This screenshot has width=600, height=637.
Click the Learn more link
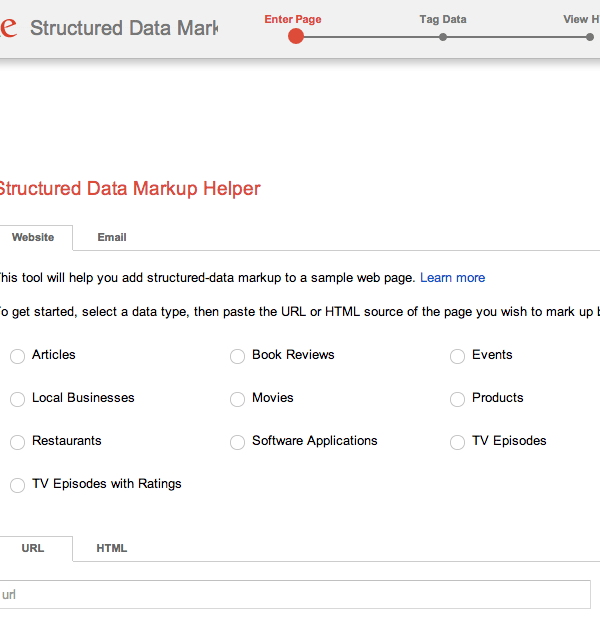click(x=453, y=278)
